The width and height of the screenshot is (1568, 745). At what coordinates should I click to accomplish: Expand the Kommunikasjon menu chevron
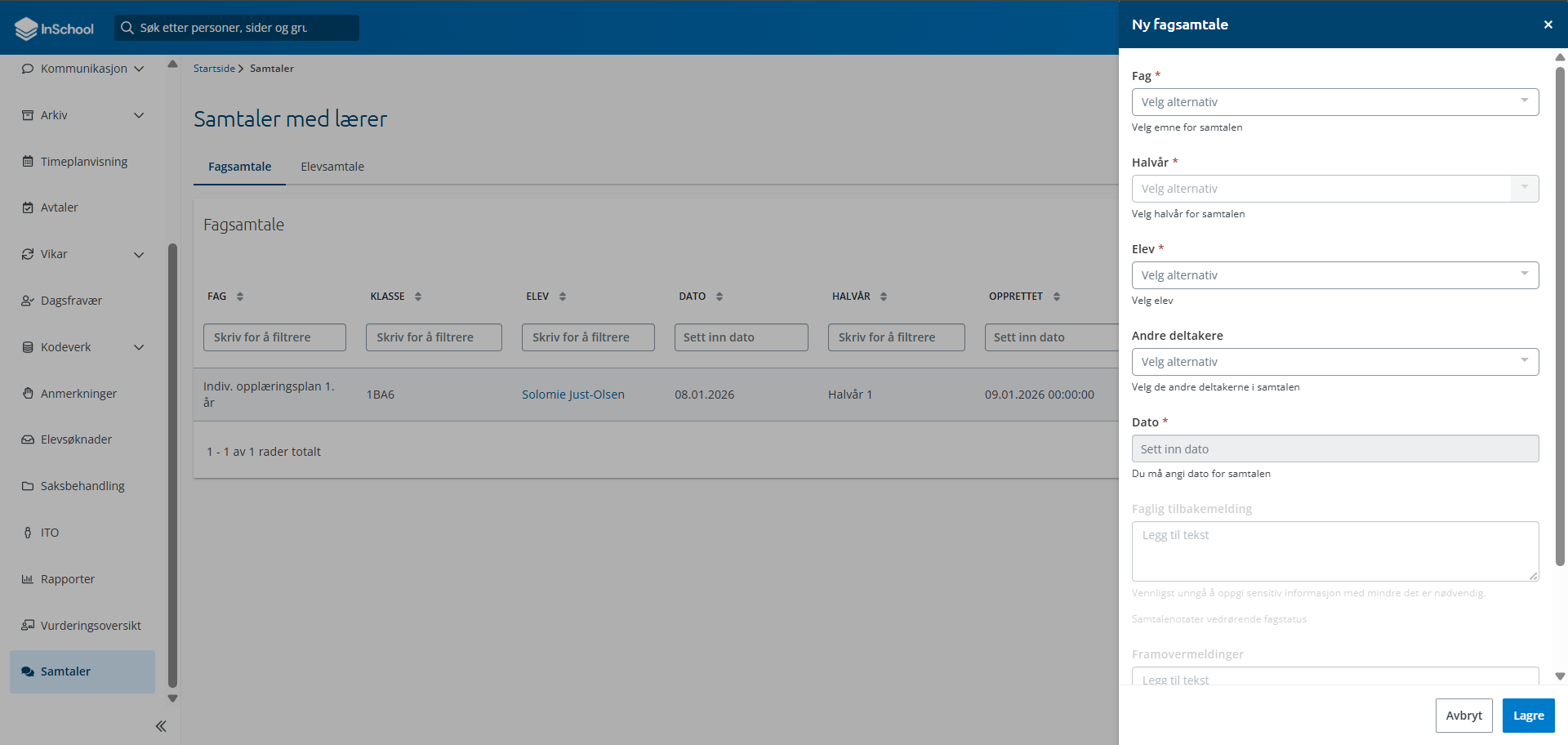tap(139, 69)
